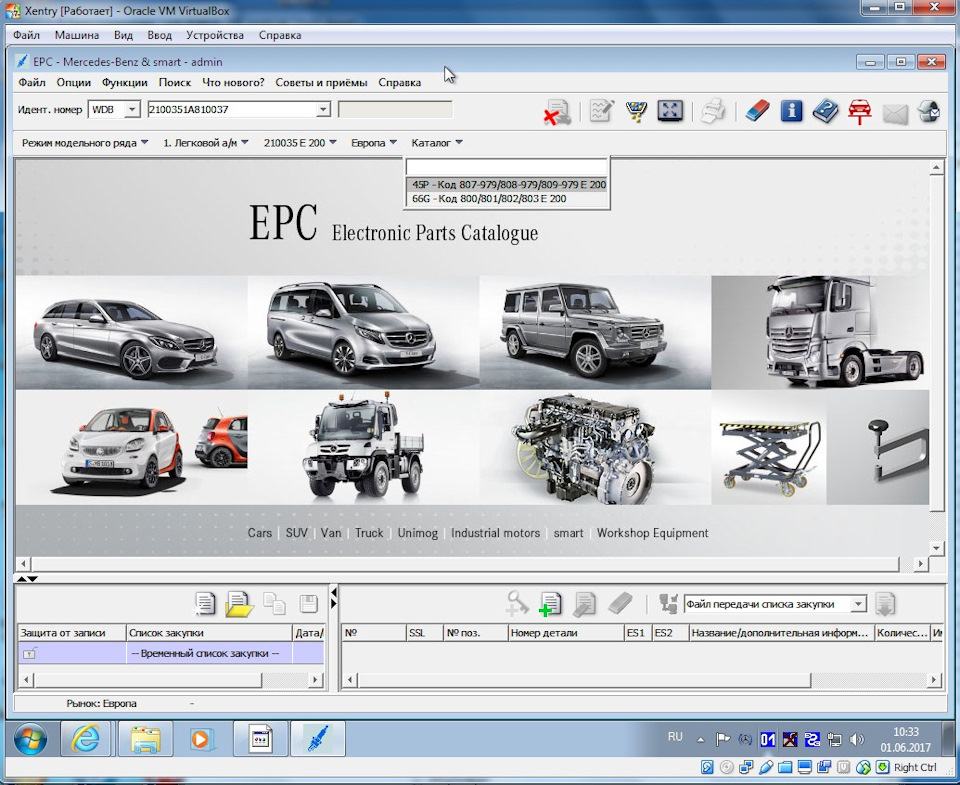The height and width of the screenshot is (785, 960).
Task: Click the save floppy disk icon
Action: 309,604
